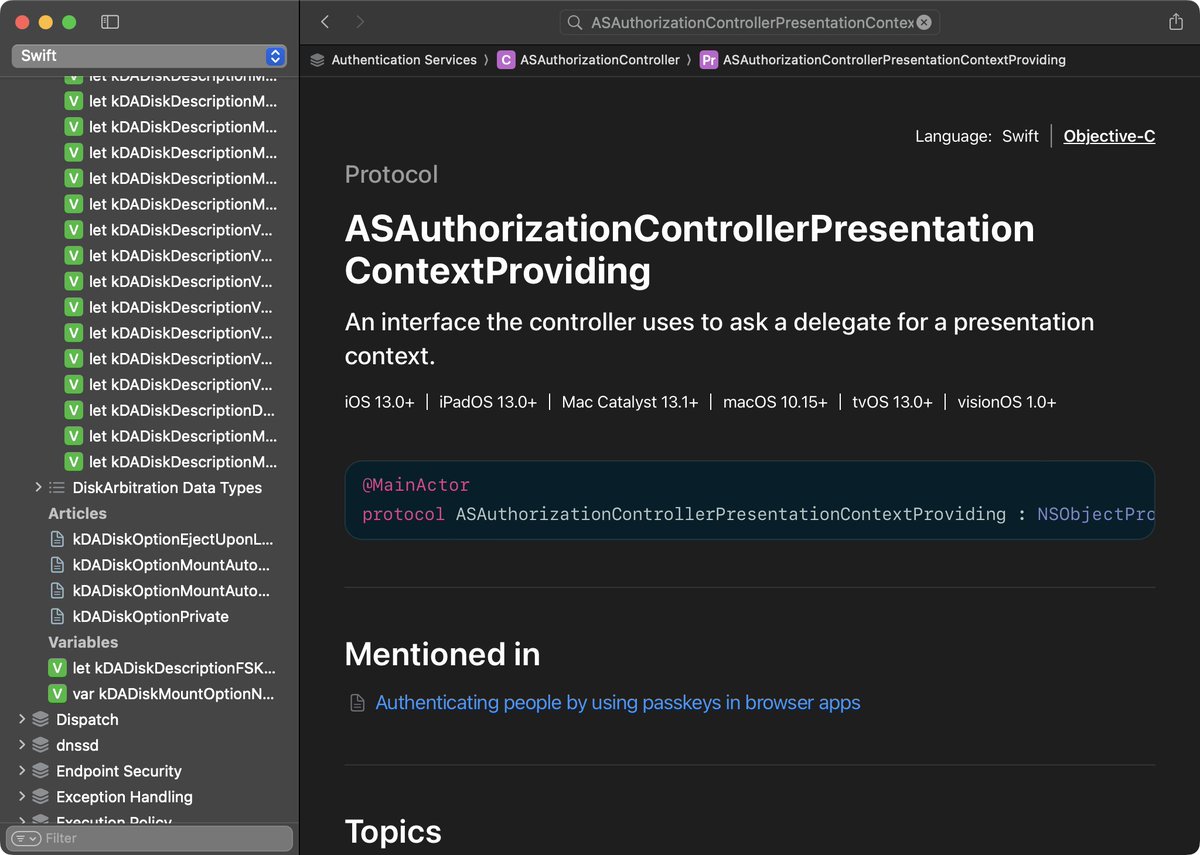Screen dimensions: 1200x855
Task: Click the navigator Filter text field
Action: tap(150, 838)
